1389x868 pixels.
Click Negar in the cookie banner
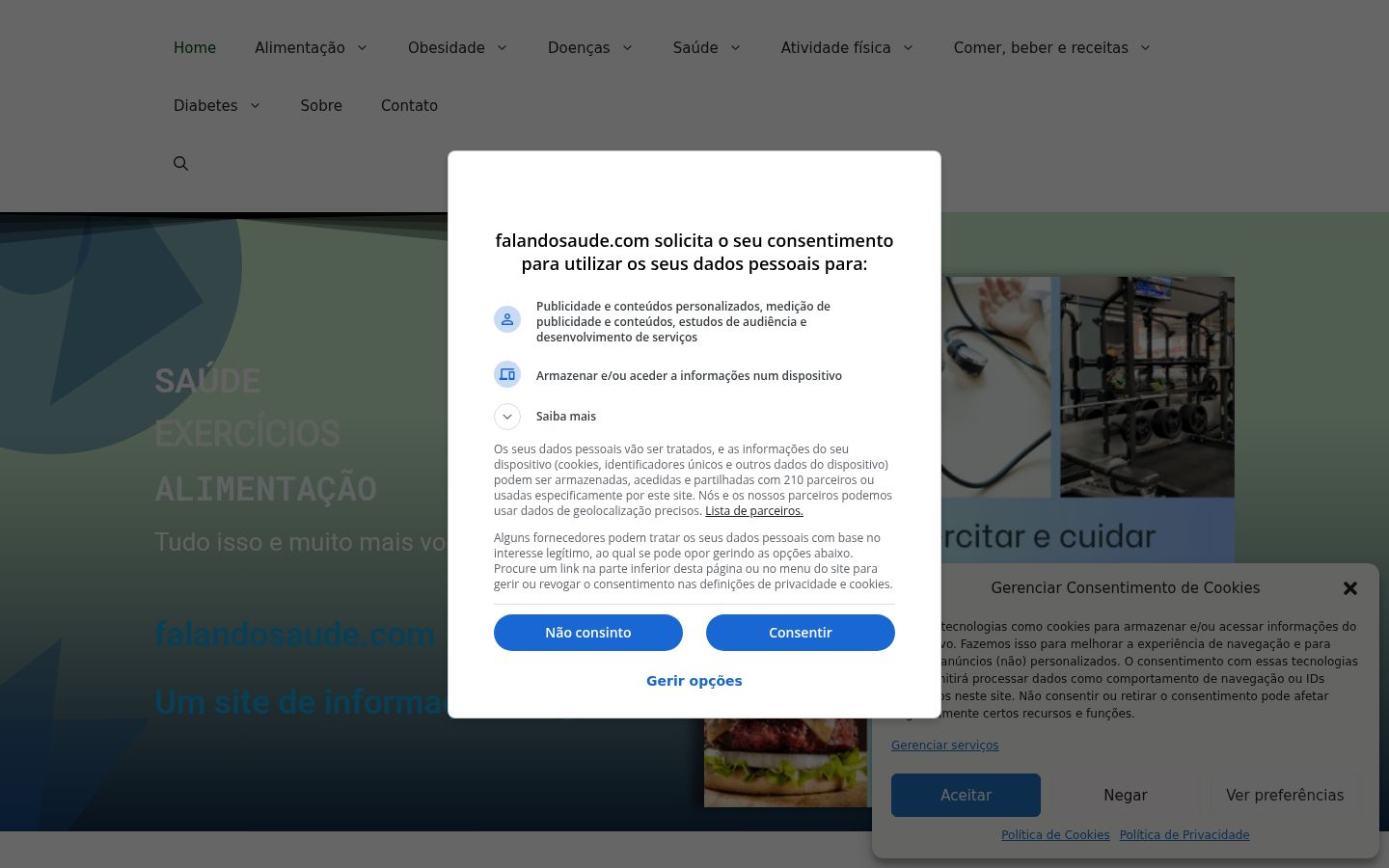(x=1126, y=796)
